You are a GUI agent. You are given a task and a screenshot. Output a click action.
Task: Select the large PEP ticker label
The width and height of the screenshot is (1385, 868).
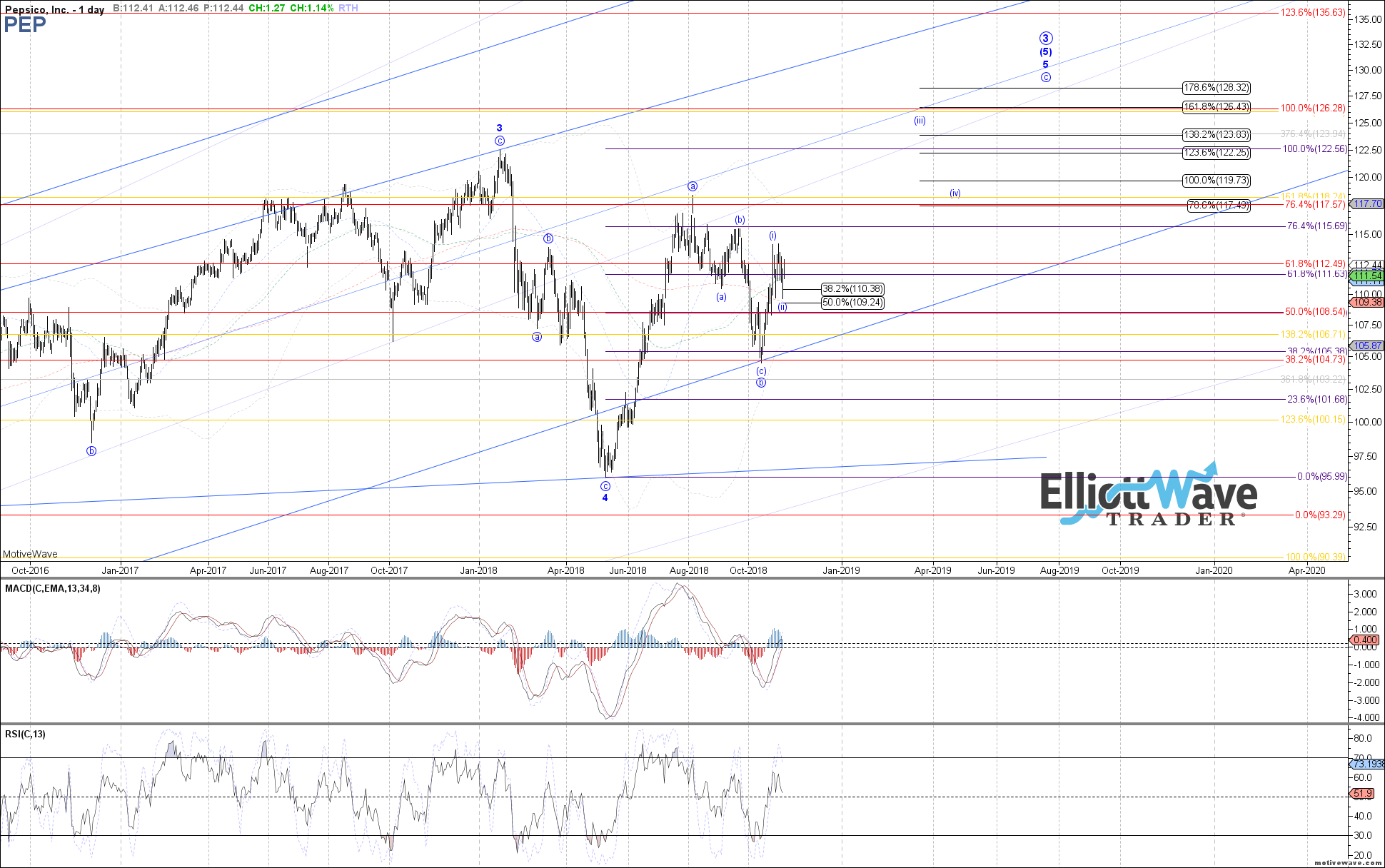click(25, 24)
